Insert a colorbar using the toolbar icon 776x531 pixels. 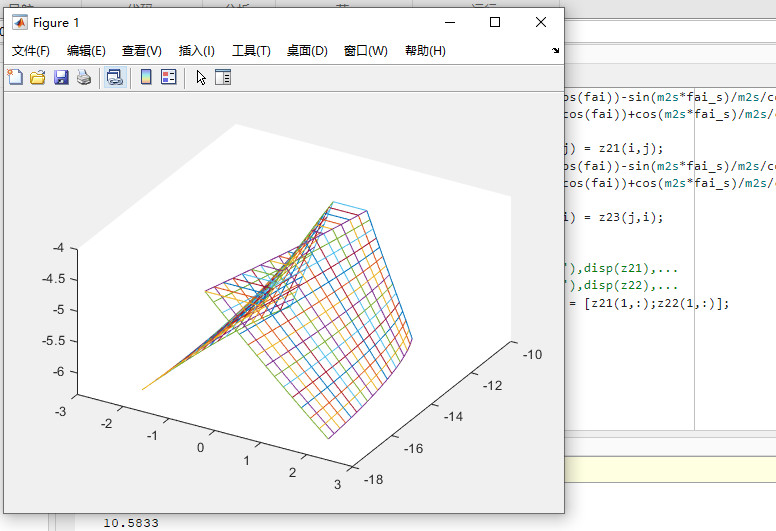point(146,77)
